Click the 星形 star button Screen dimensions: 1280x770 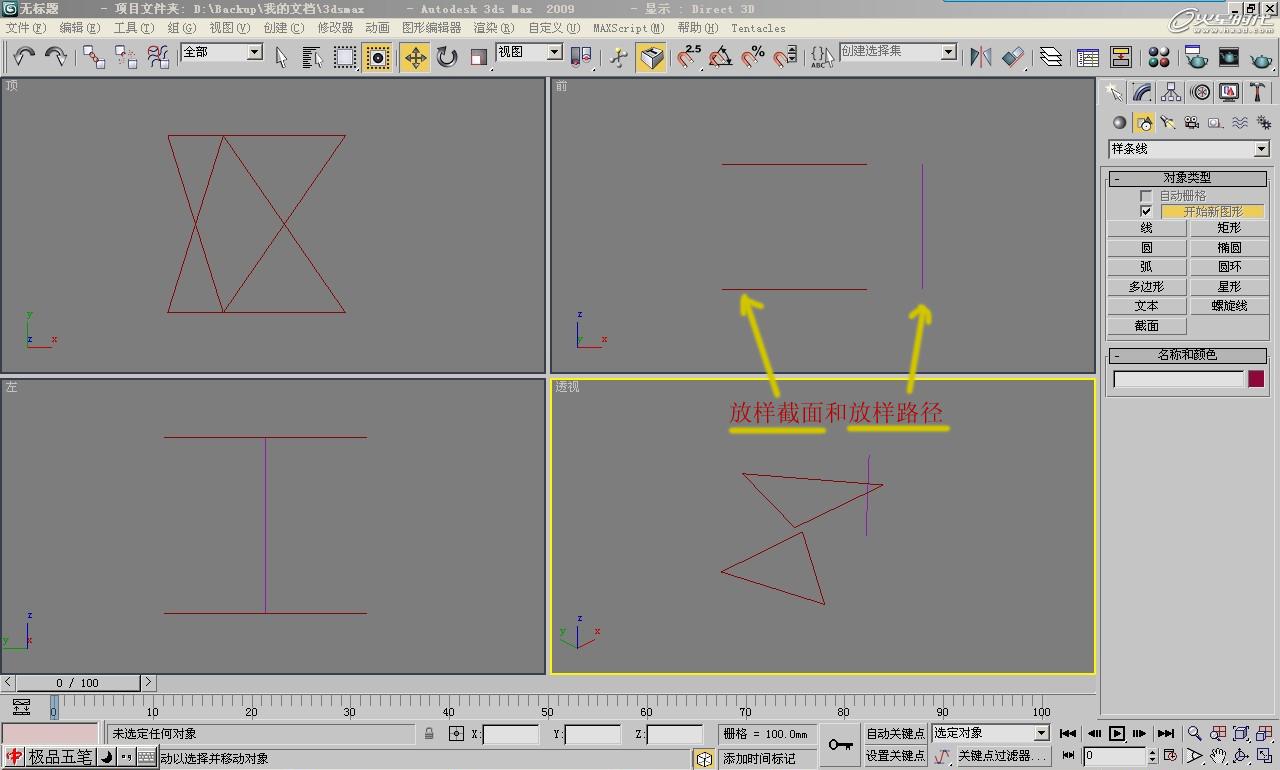coord(1229,287)
